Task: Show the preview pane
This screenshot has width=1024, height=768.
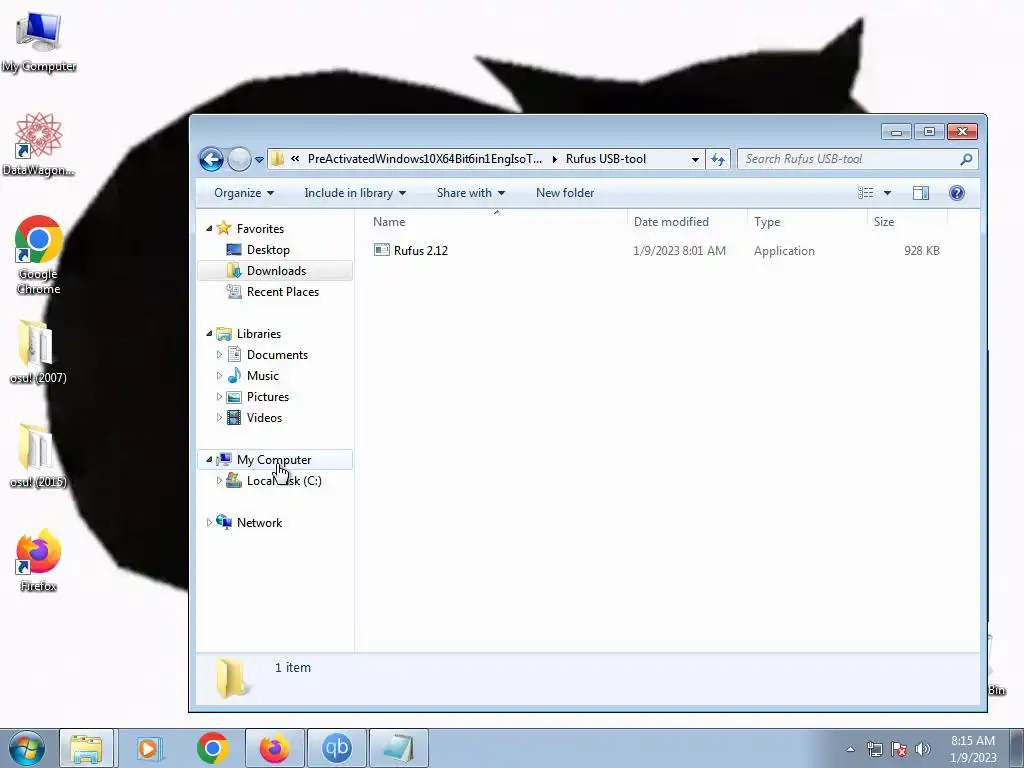Action: (921, 193)
